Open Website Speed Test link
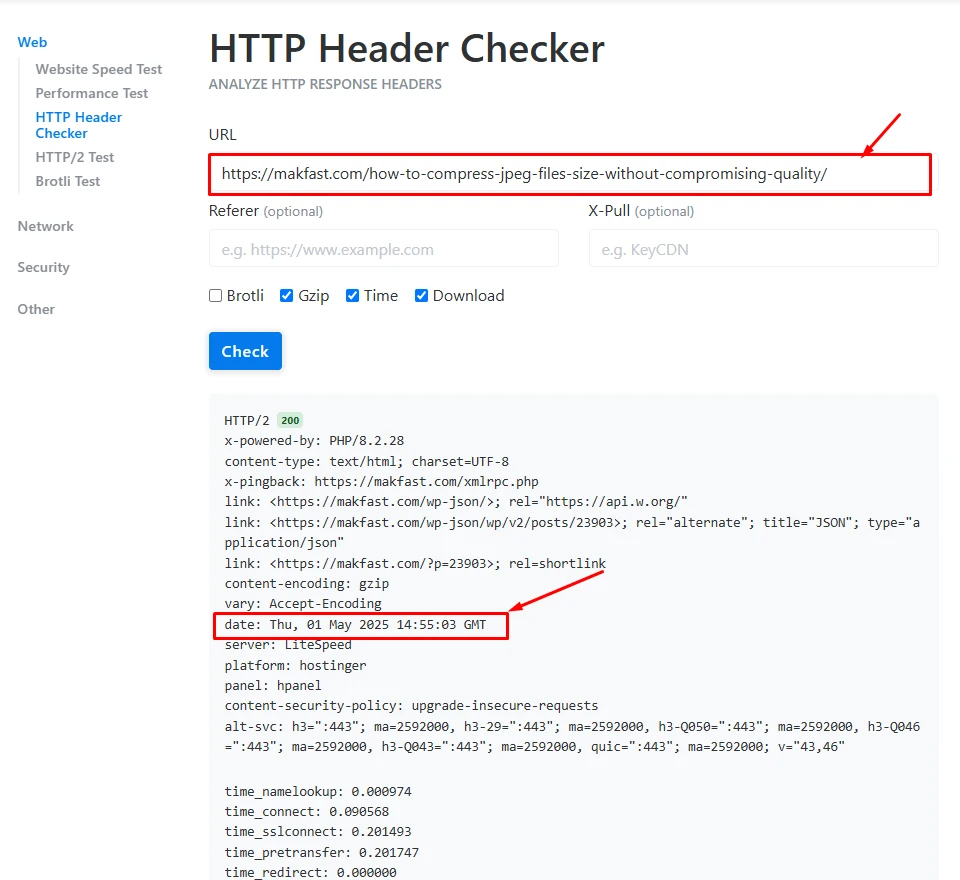Screen dimensions: 960x880 click(99, 69)
